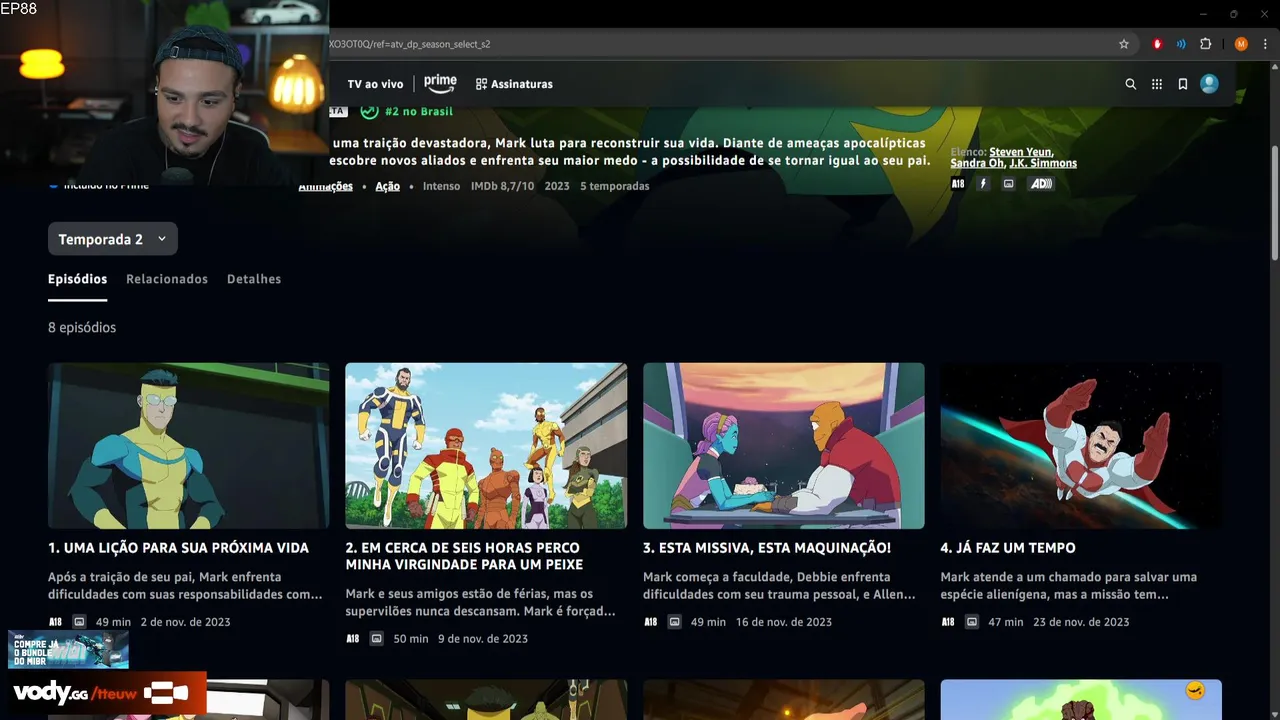Click the A18 rating badge under episode 4
The height and width of the screenshot is (720, 1280).
coord(948,622)
